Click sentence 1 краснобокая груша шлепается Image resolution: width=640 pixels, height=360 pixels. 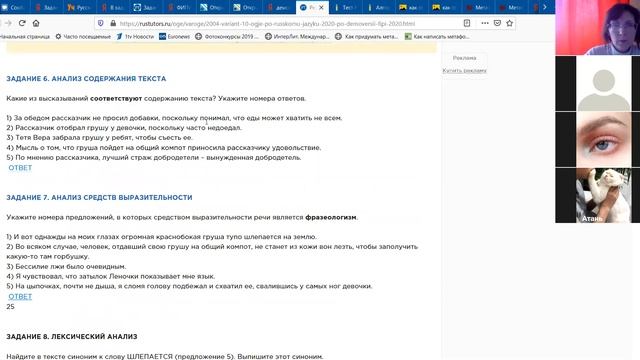[x=161, y=237]
